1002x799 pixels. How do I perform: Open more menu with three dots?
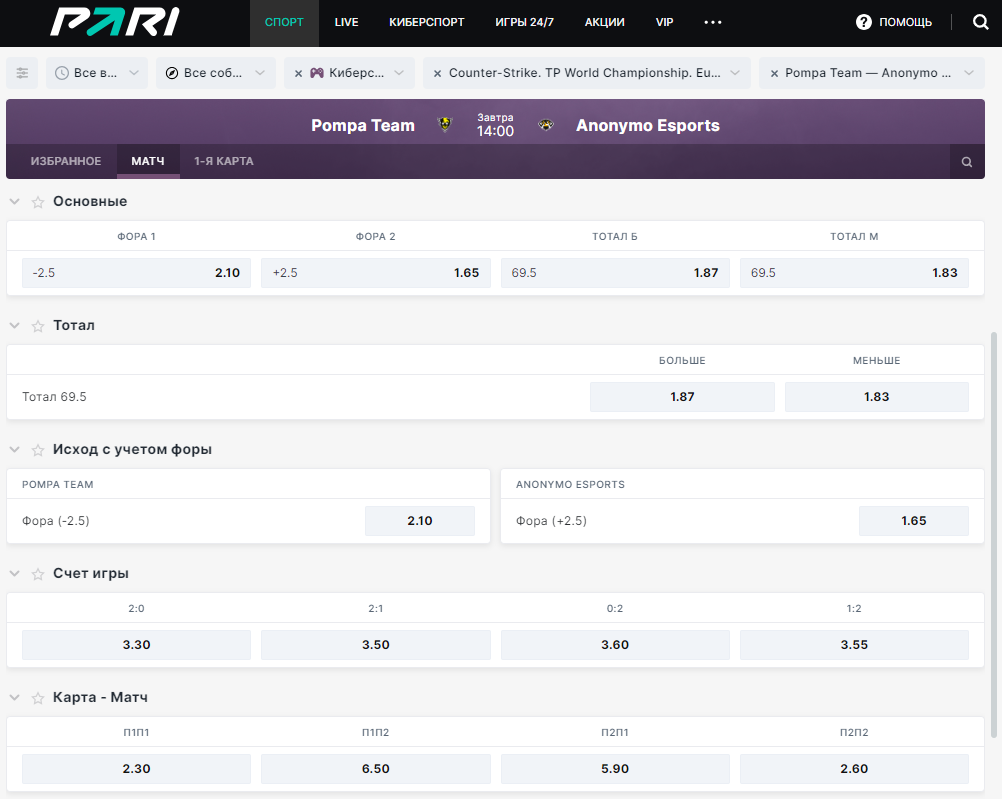click(x=713, y=22)
